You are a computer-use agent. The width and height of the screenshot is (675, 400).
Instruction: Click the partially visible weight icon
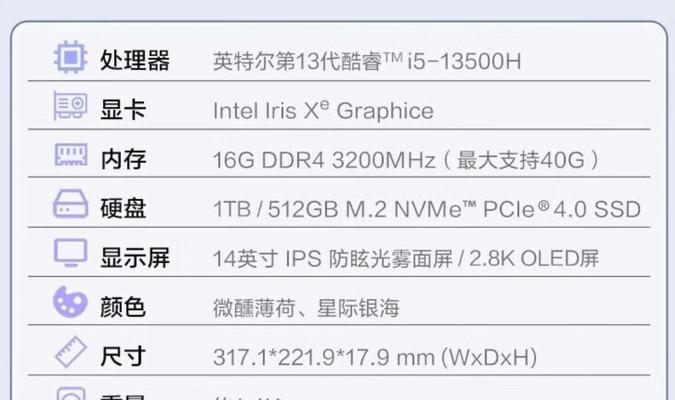[71, 393]
